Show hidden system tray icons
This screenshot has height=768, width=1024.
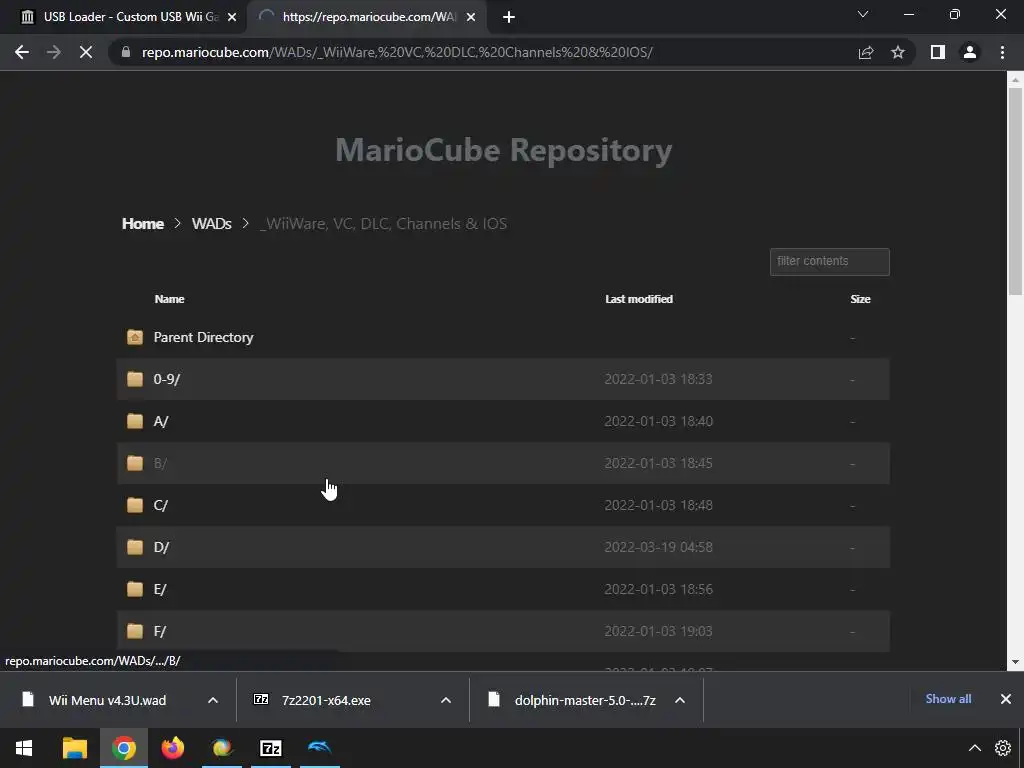[974, 748]
